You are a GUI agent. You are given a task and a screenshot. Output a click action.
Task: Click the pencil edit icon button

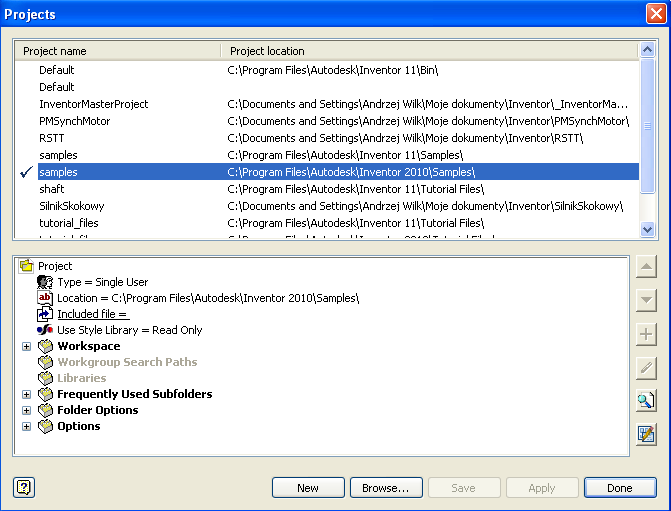(646, 368)
